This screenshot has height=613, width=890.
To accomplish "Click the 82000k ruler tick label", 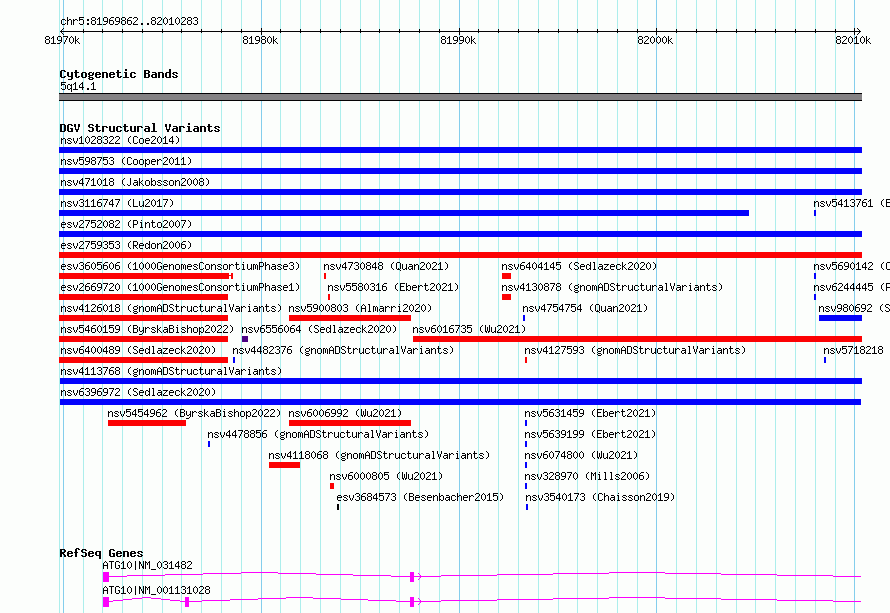I will click(655, 40).
